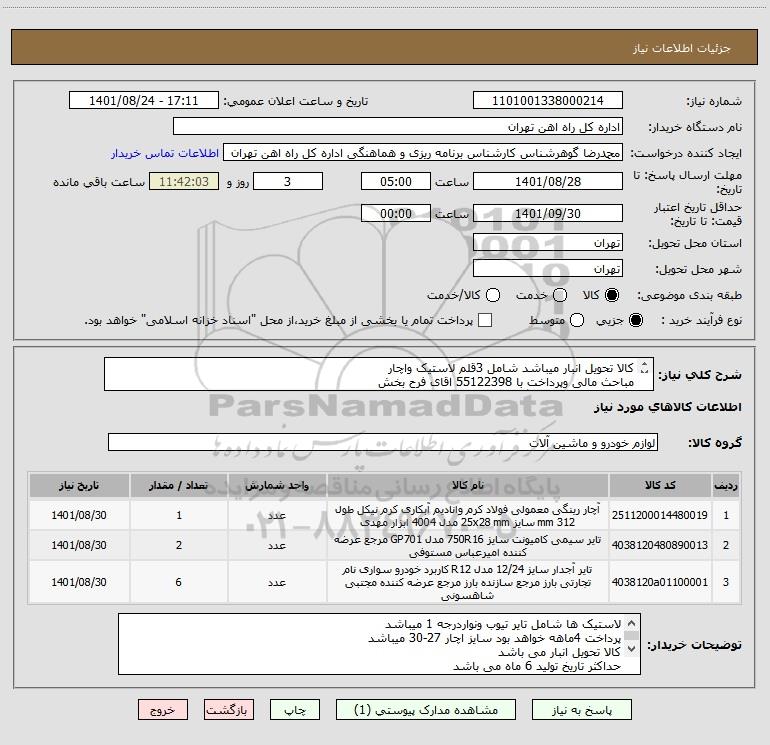Click the announcement date 1401/08/24 field
This screenshot has width=770, height=745.
[143, 100]
